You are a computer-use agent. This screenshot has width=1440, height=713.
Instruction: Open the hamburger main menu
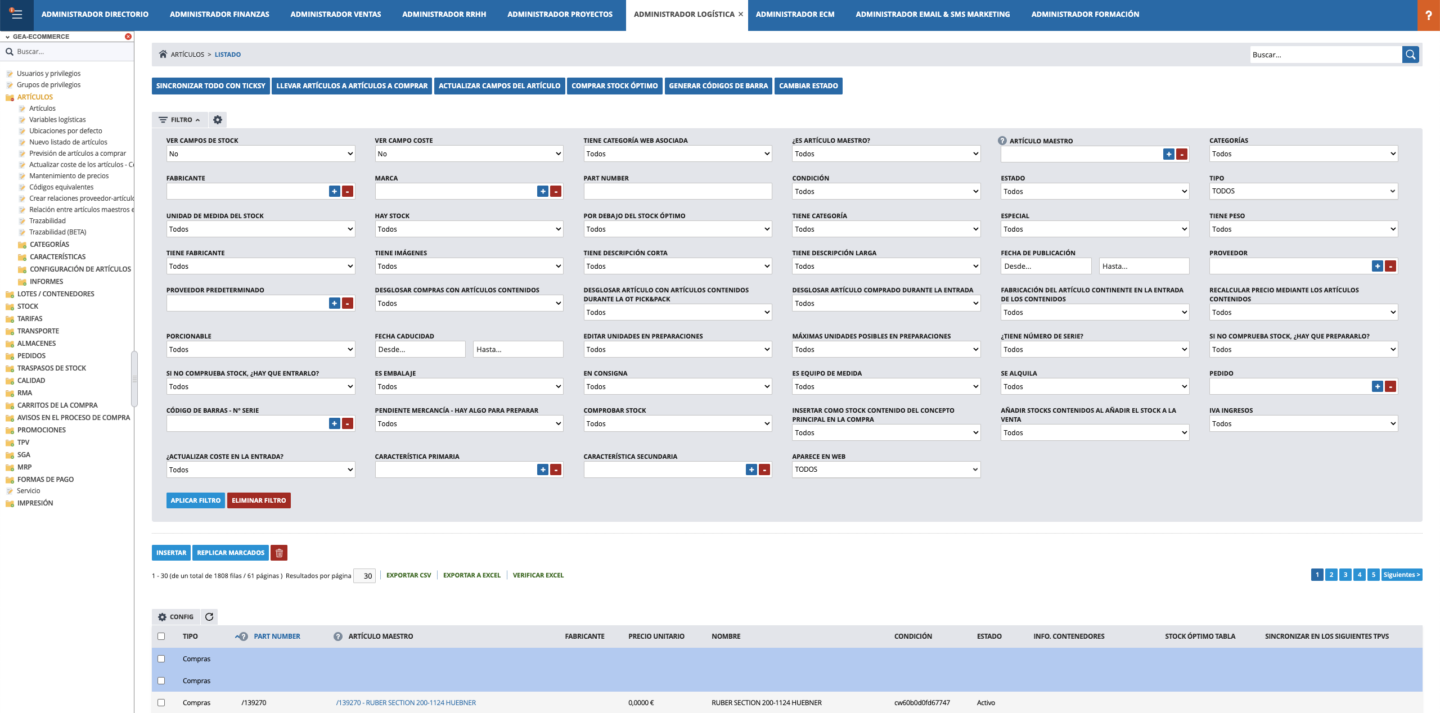(16, 14)
